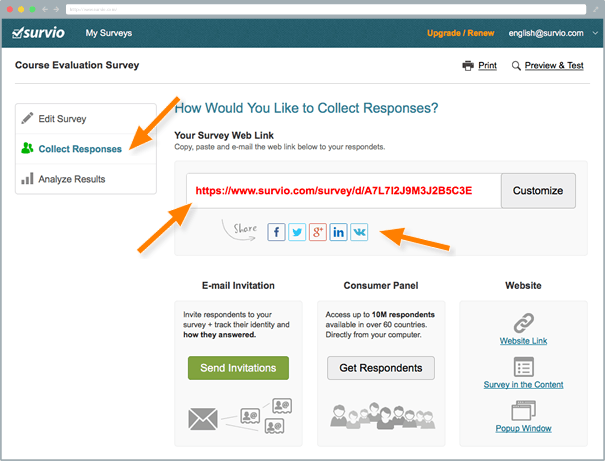Share survey via Twitter icon
This screenshot has height=461, width=605.
point(297,232)
